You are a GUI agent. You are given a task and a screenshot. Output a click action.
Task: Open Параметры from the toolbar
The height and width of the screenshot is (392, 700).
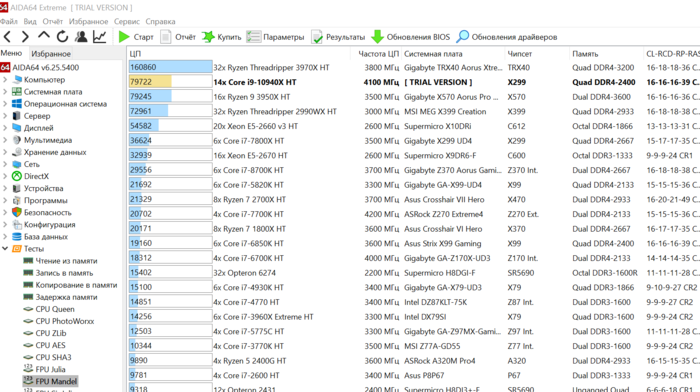click(x=275, y=37)
